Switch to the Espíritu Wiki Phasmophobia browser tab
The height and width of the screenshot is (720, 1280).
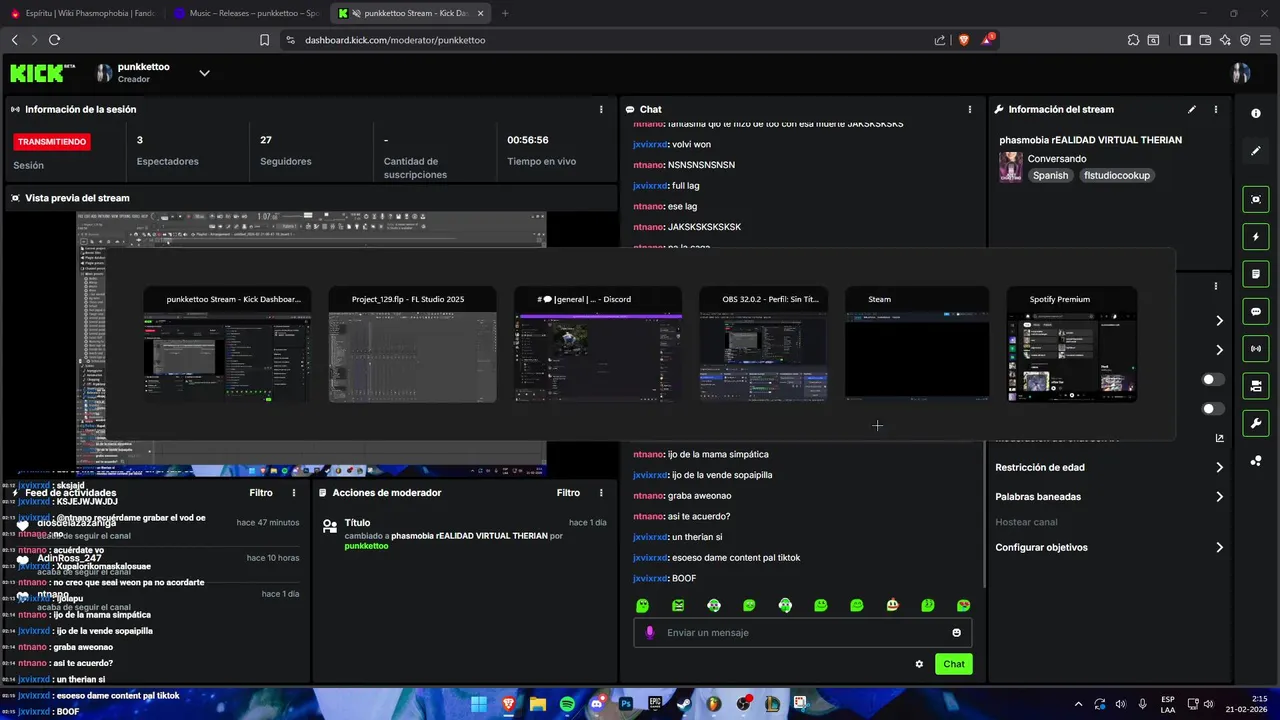tap(83, 13)
